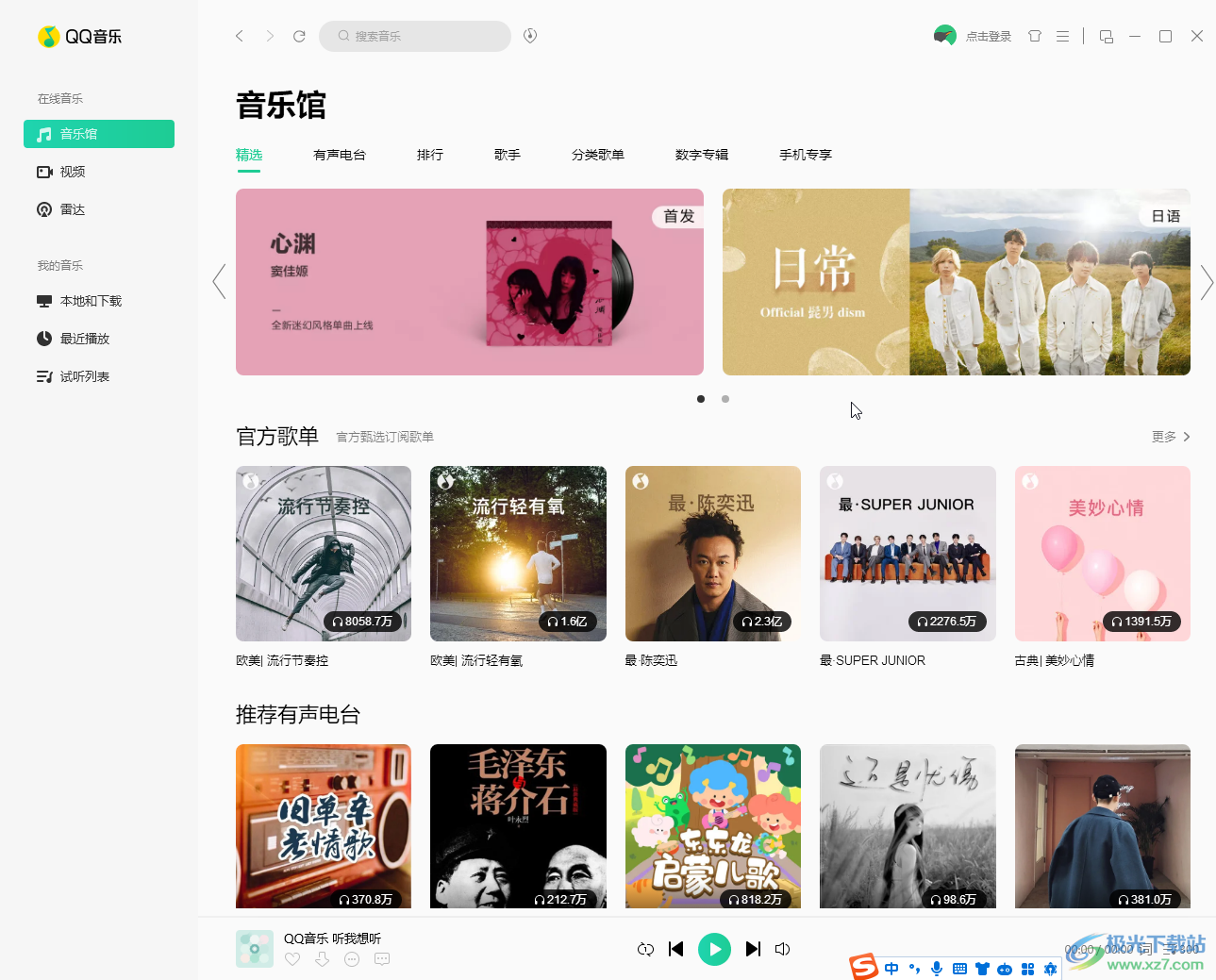
Task: Click the QQ音乐 logo
Action: tap(79, 36)
